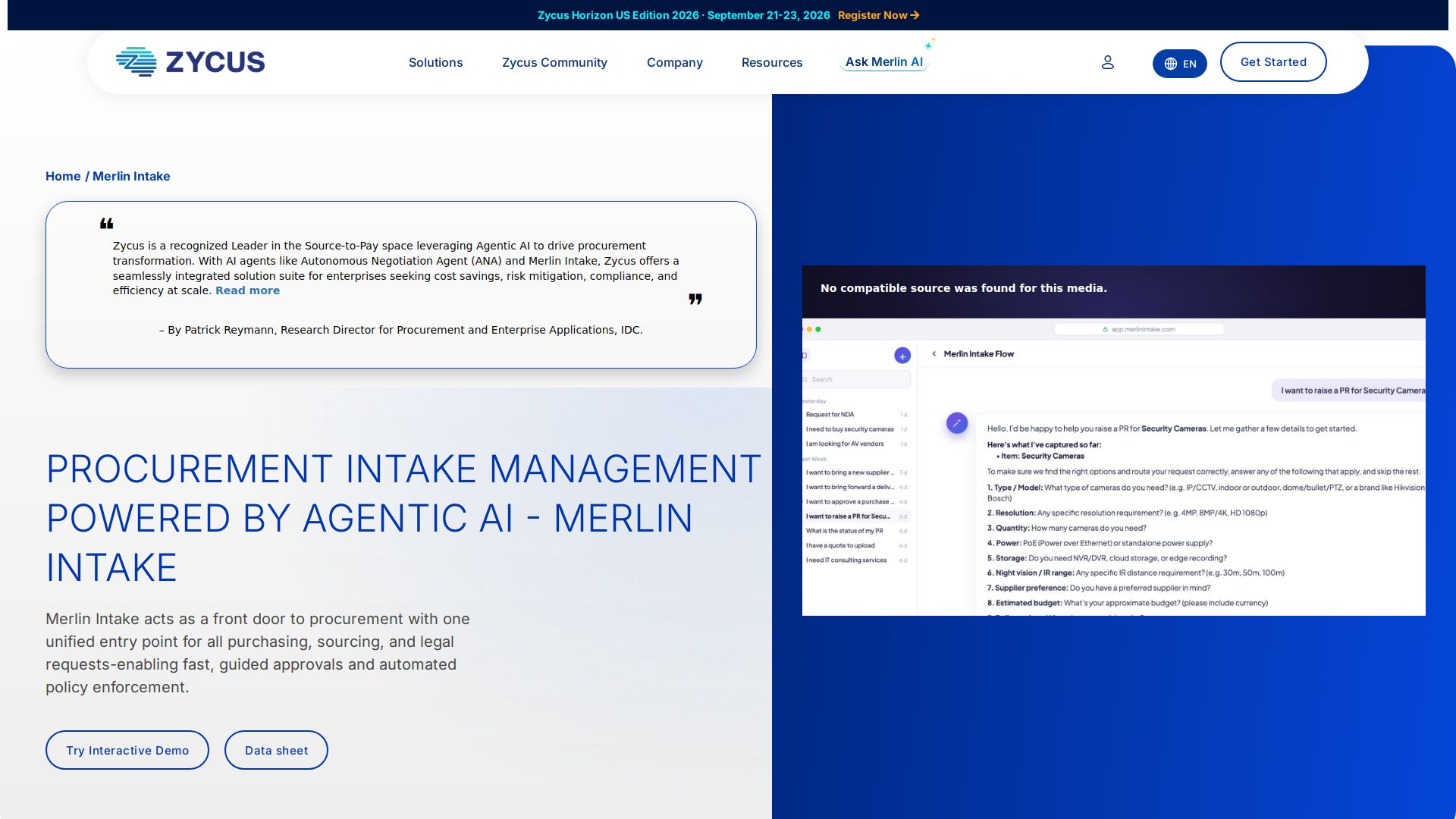The image size is (1456, 819).
Task: Open the EN language selector
Action: (x=1179, y=64)
